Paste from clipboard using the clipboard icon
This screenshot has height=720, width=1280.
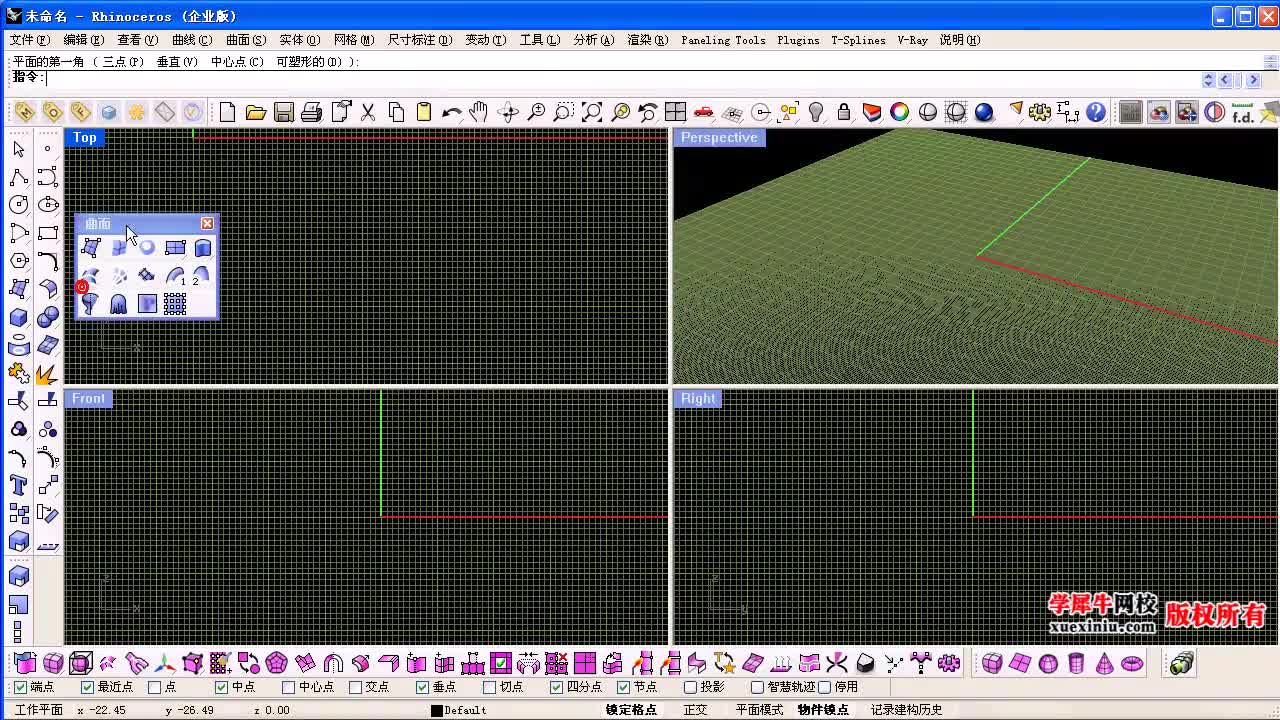click(x=424, y=112)
